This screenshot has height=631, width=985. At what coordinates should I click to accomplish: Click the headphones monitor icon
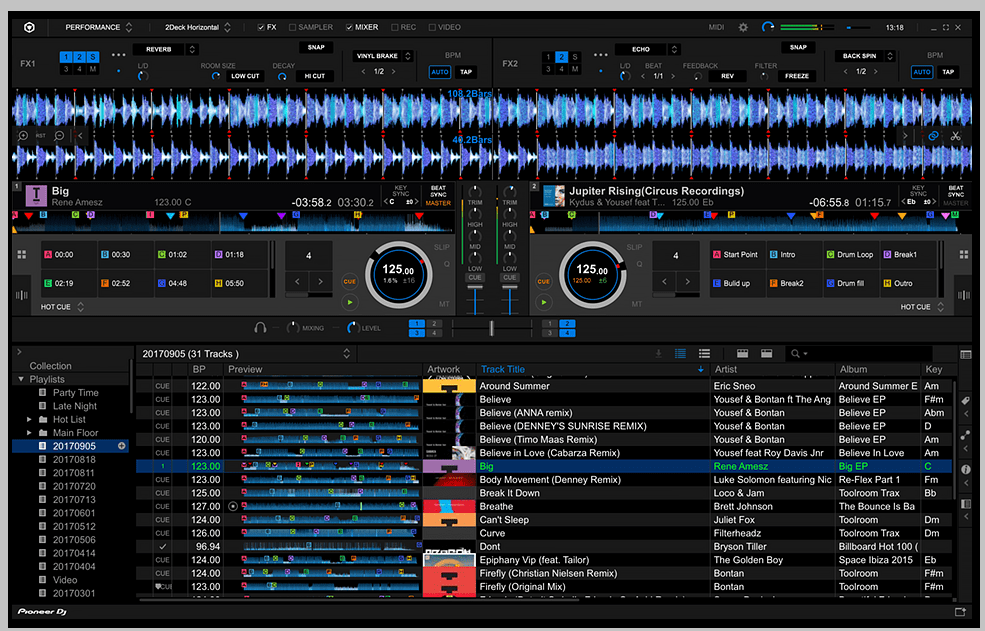260,327
